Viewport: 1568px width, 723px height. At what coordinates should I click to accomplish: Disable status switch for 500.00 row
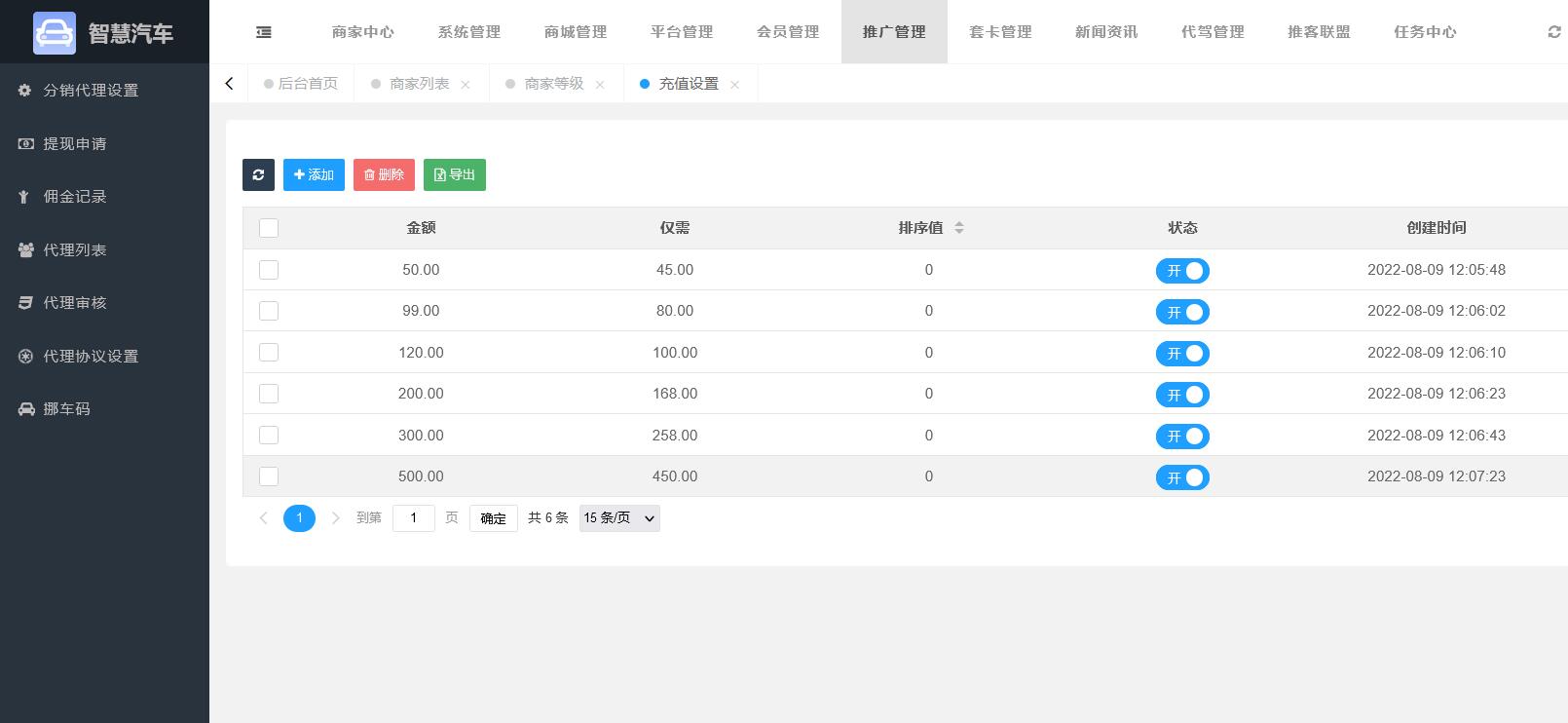coord(1182,477)
